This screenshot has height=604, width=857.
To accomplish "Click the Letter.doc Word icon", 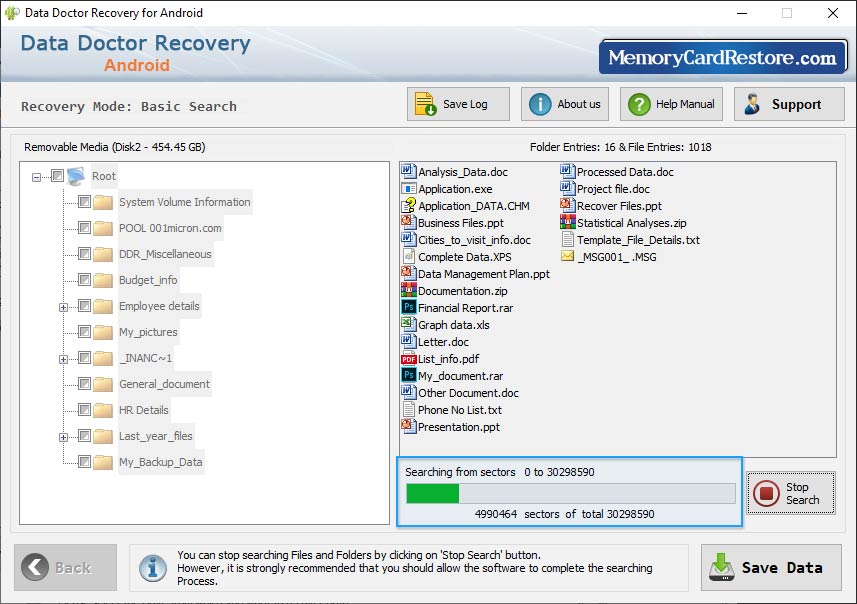I will (408, 341).
